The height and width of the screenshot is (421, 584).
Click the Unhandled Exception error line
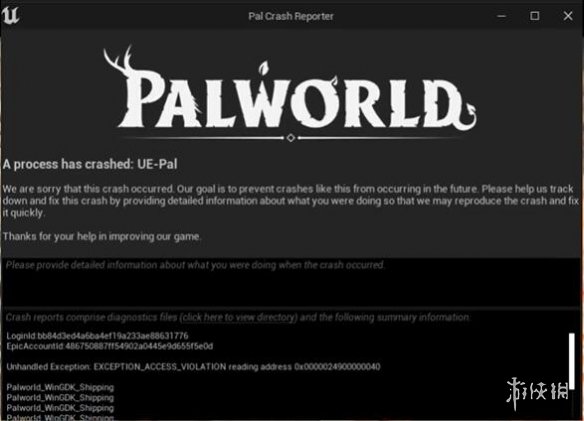click(193, 367)
